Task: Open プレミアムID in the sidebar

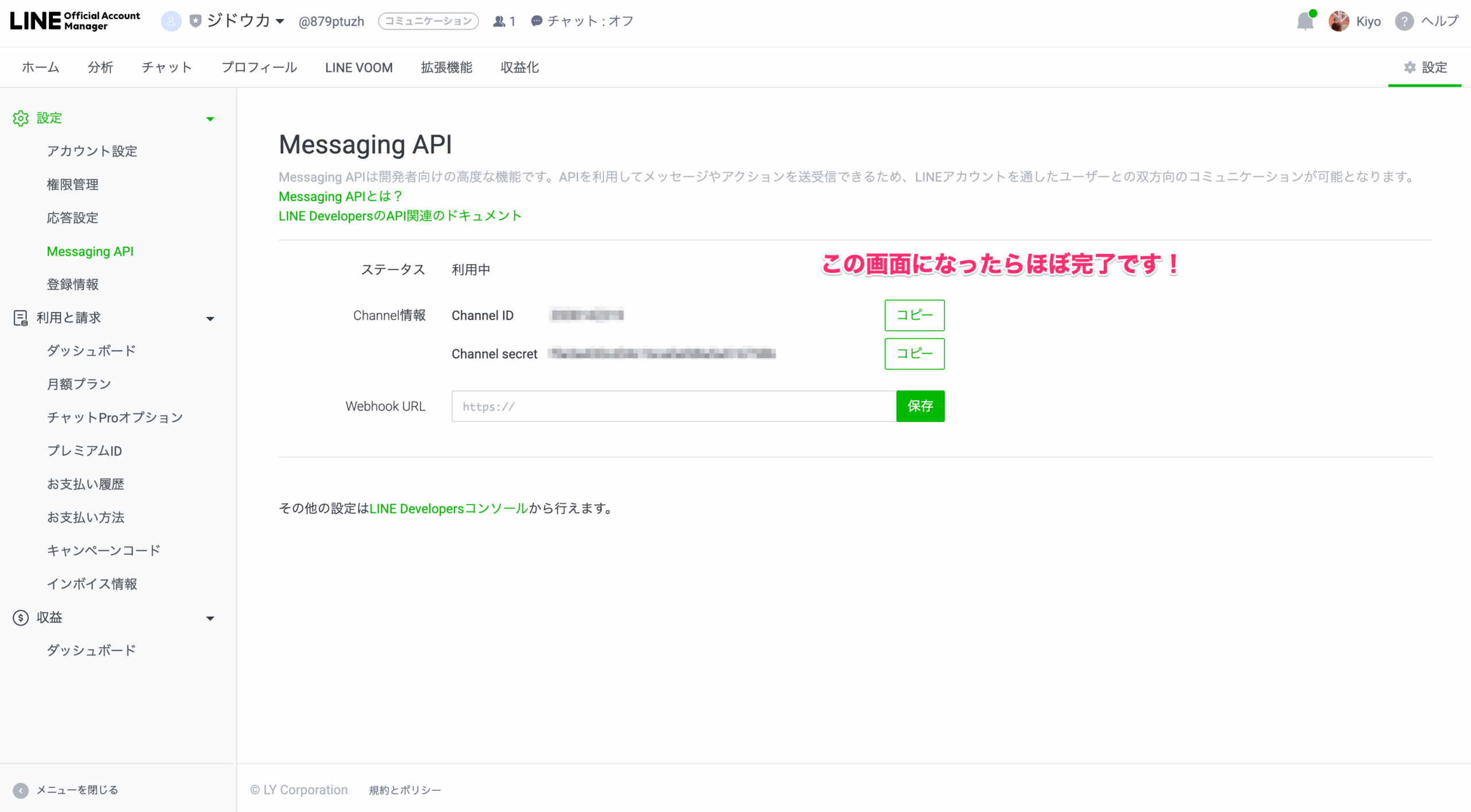Action: (84, 450)
